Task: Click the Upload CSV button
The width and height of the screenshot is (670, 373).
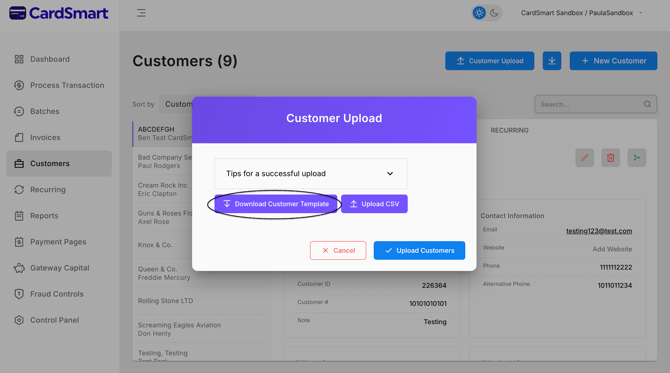Action: (374, 204)
